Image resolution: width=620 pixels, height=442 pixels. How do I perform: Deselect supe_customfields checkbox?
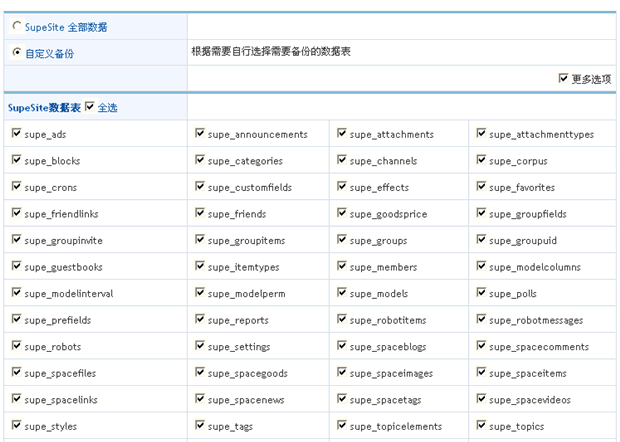click(200, 186)
